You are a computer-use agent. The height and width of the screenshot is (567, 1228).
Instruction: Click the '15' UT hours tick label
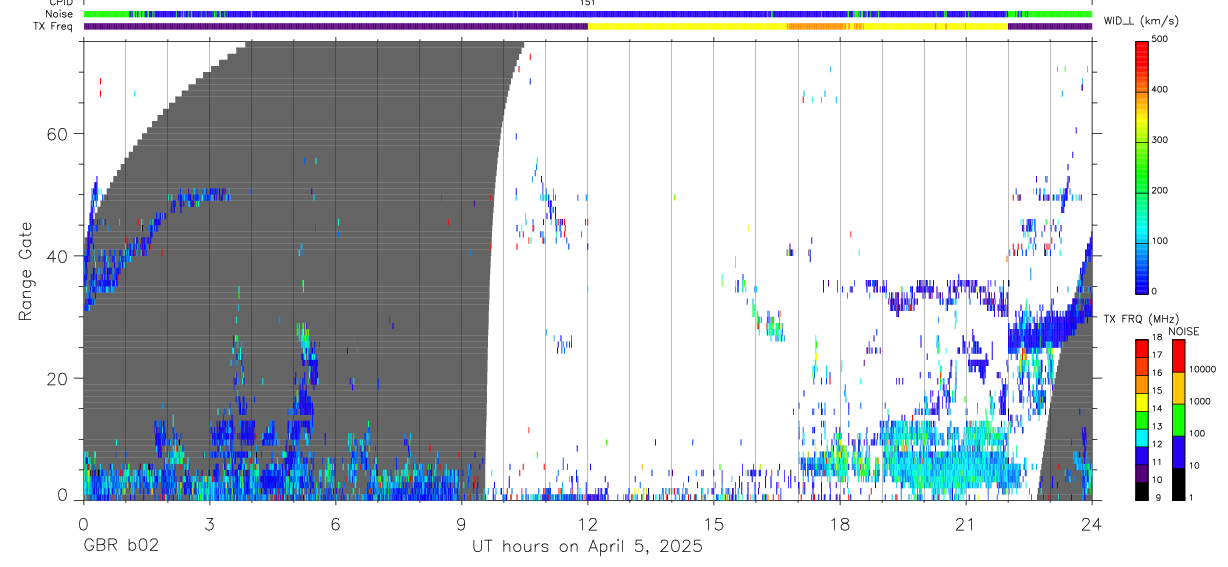[714, 523]
